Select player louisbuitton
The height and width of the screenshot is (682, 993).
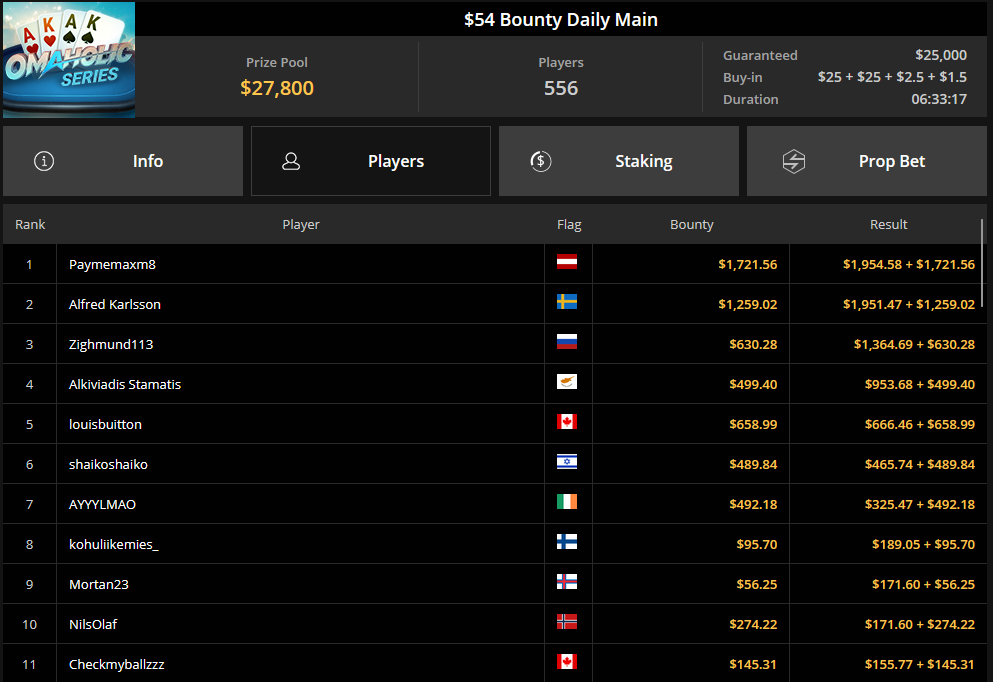point(105,424)
